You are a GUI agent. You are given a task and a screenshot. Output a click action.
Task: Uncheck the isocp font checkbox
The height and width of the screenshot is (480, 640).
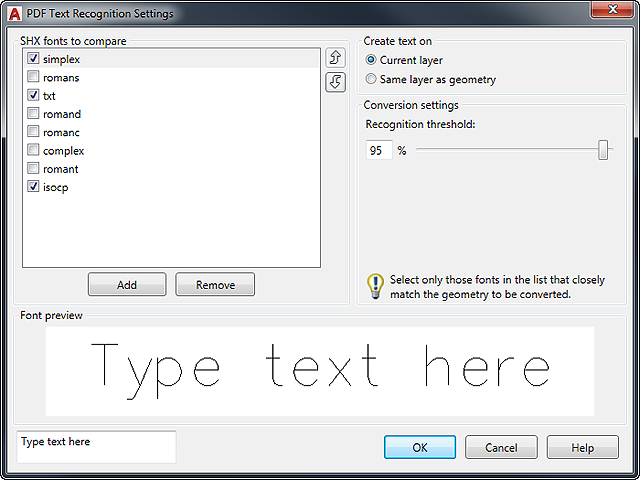click(x=33, y=187)
